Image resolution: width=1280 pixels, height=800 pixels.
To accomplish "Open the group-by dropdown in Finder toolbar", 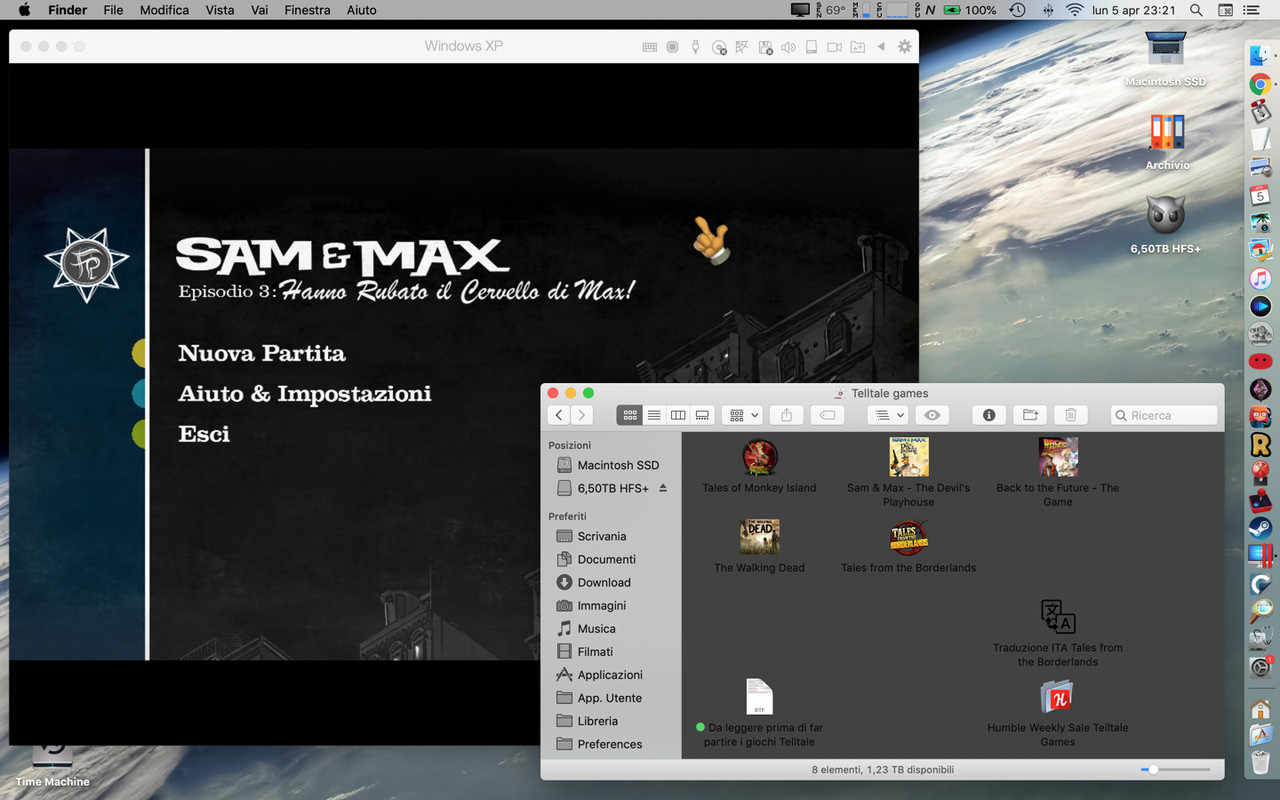I will (x=743, y=415).
